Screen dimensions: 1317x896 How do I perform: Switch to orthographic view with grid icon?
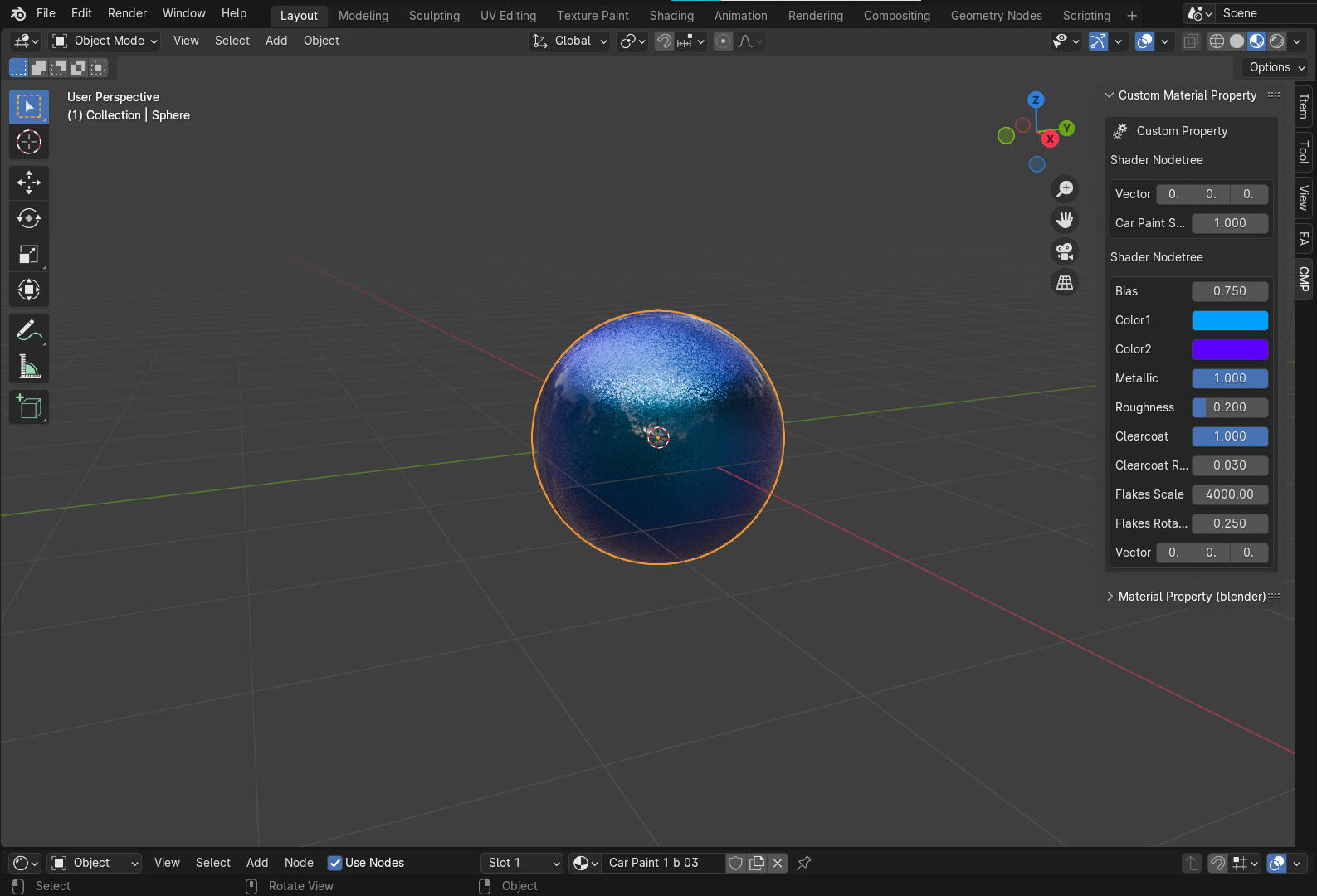pyautogui.click(x=1065, y=282)
